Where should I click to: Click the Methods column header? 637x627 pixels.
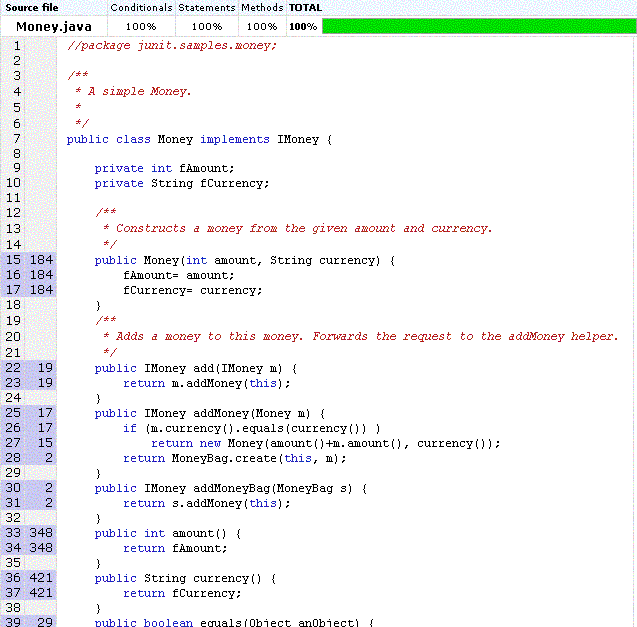tap(262, 8)
